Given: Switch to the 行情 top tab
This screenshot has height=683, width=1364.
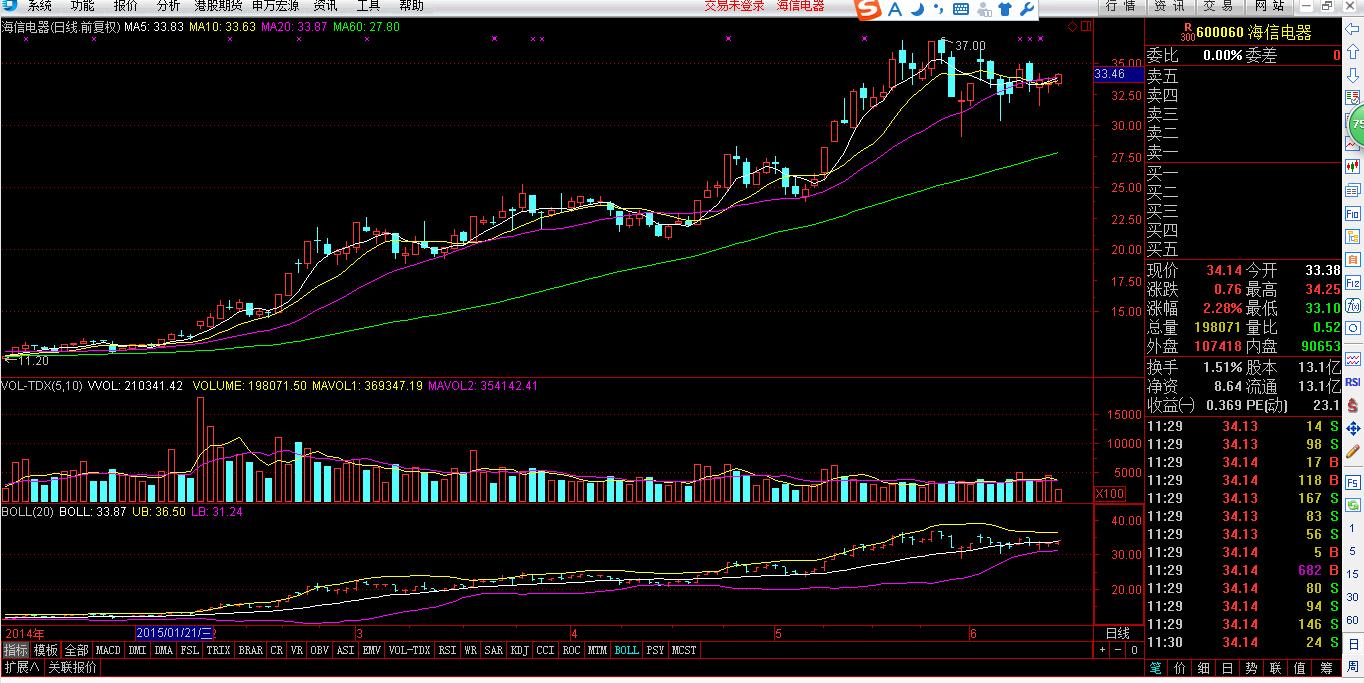Looking at the screenshot, I should coord(1121,6).
